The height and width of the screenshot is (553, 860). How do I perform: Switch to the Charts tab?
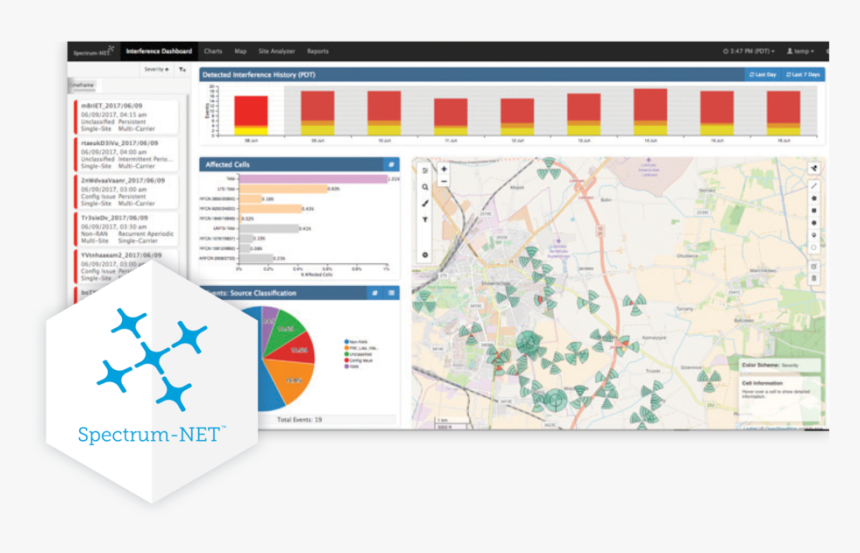tap(213, 51)
